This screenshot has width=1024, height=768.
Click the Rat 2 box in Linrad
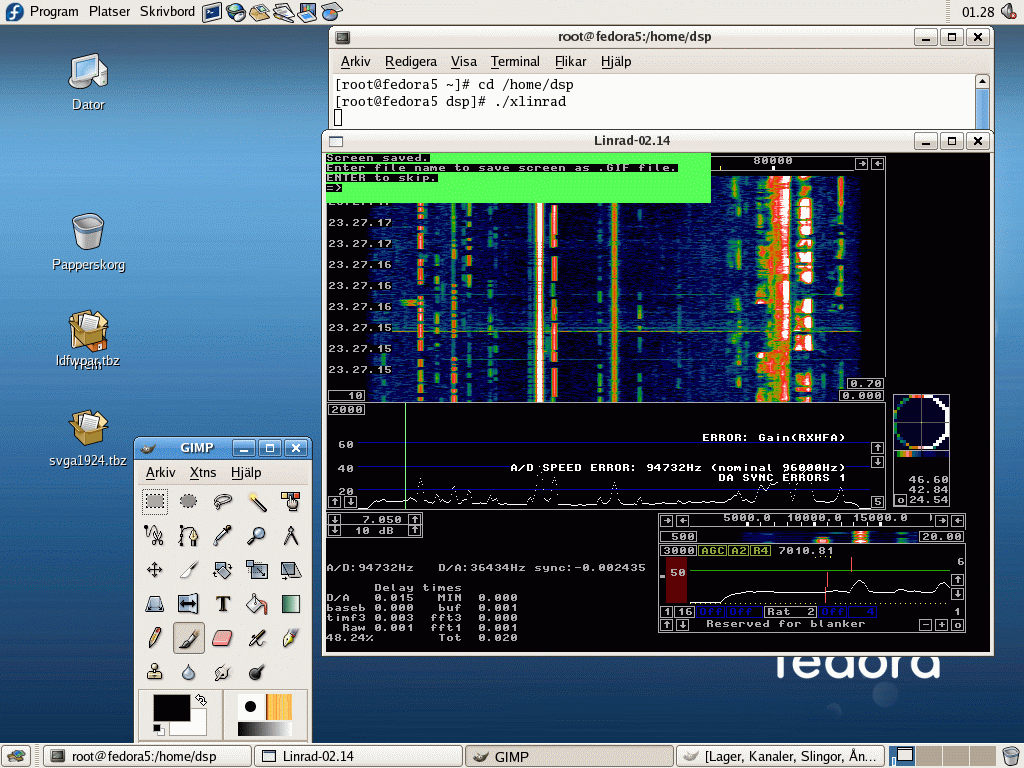(x=791, y=612)
